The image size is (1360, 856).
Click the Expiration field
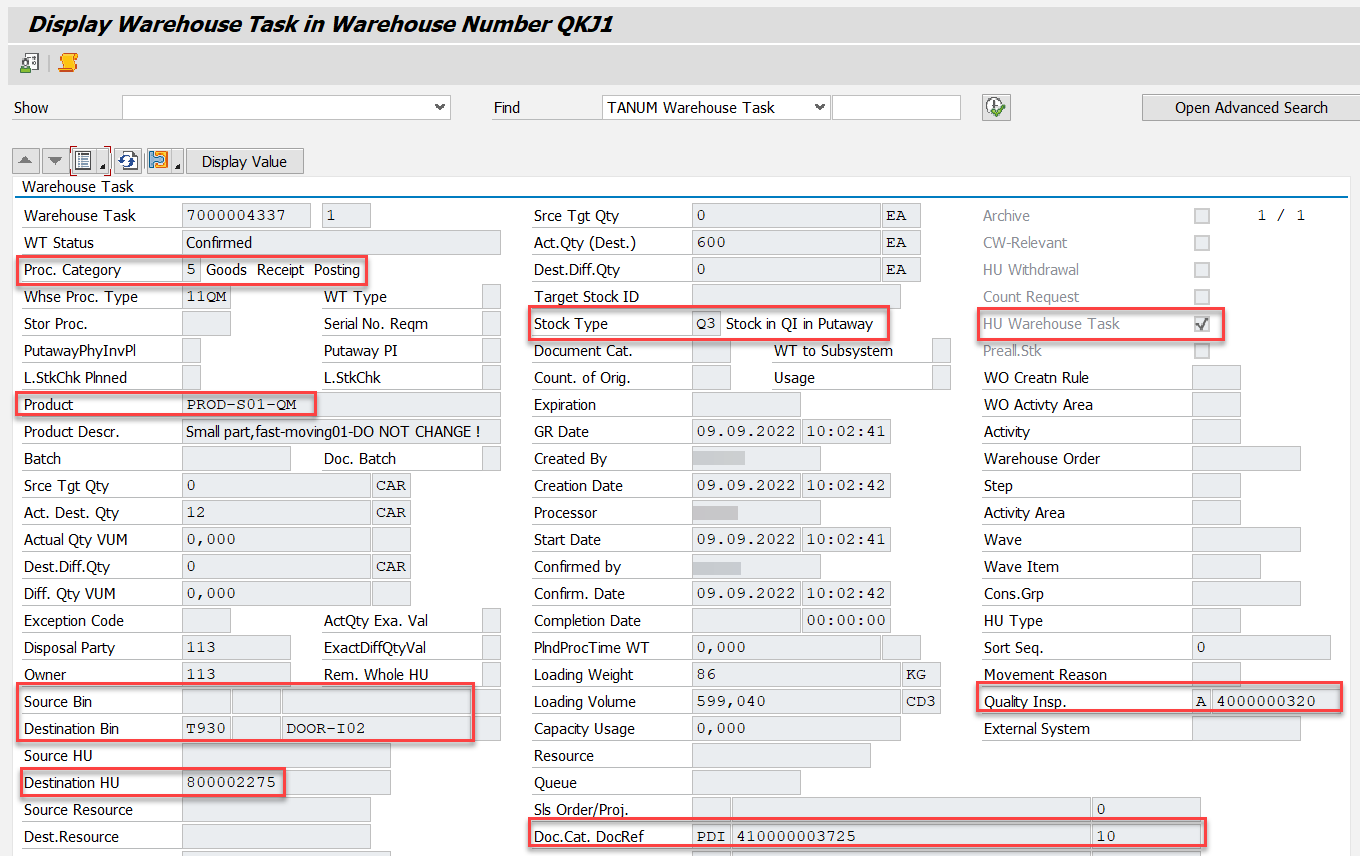[x=746, y=405]
